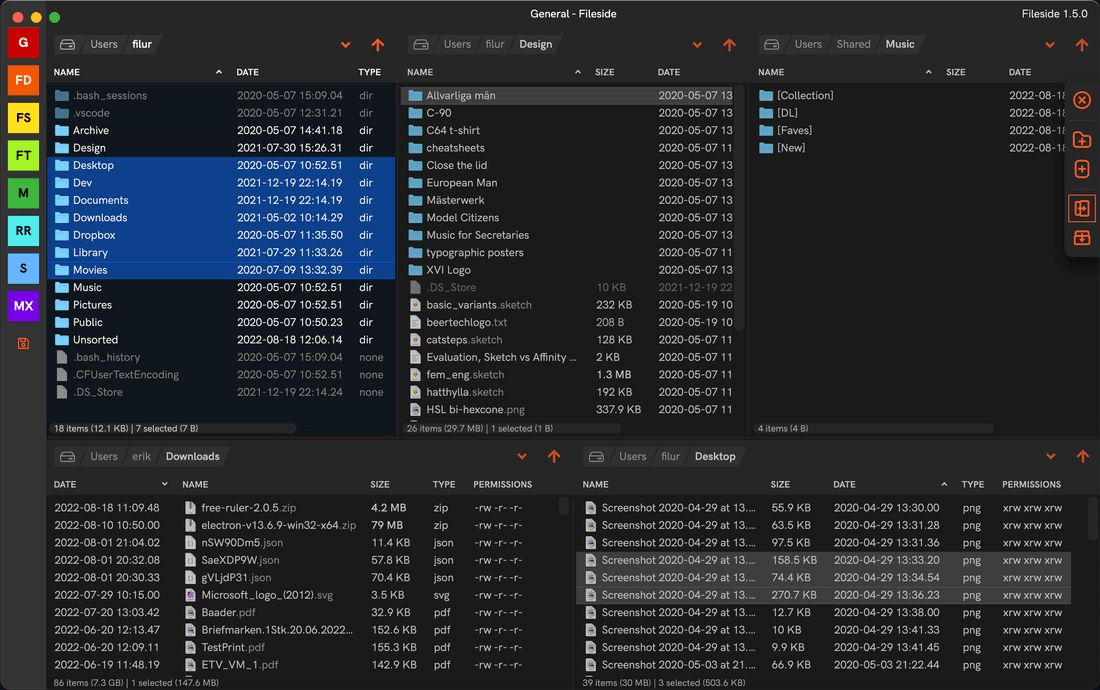Screen dimensions: 1100x690
Task: Close the pane using the orange X icon
Action: (x=1082, y=100)
